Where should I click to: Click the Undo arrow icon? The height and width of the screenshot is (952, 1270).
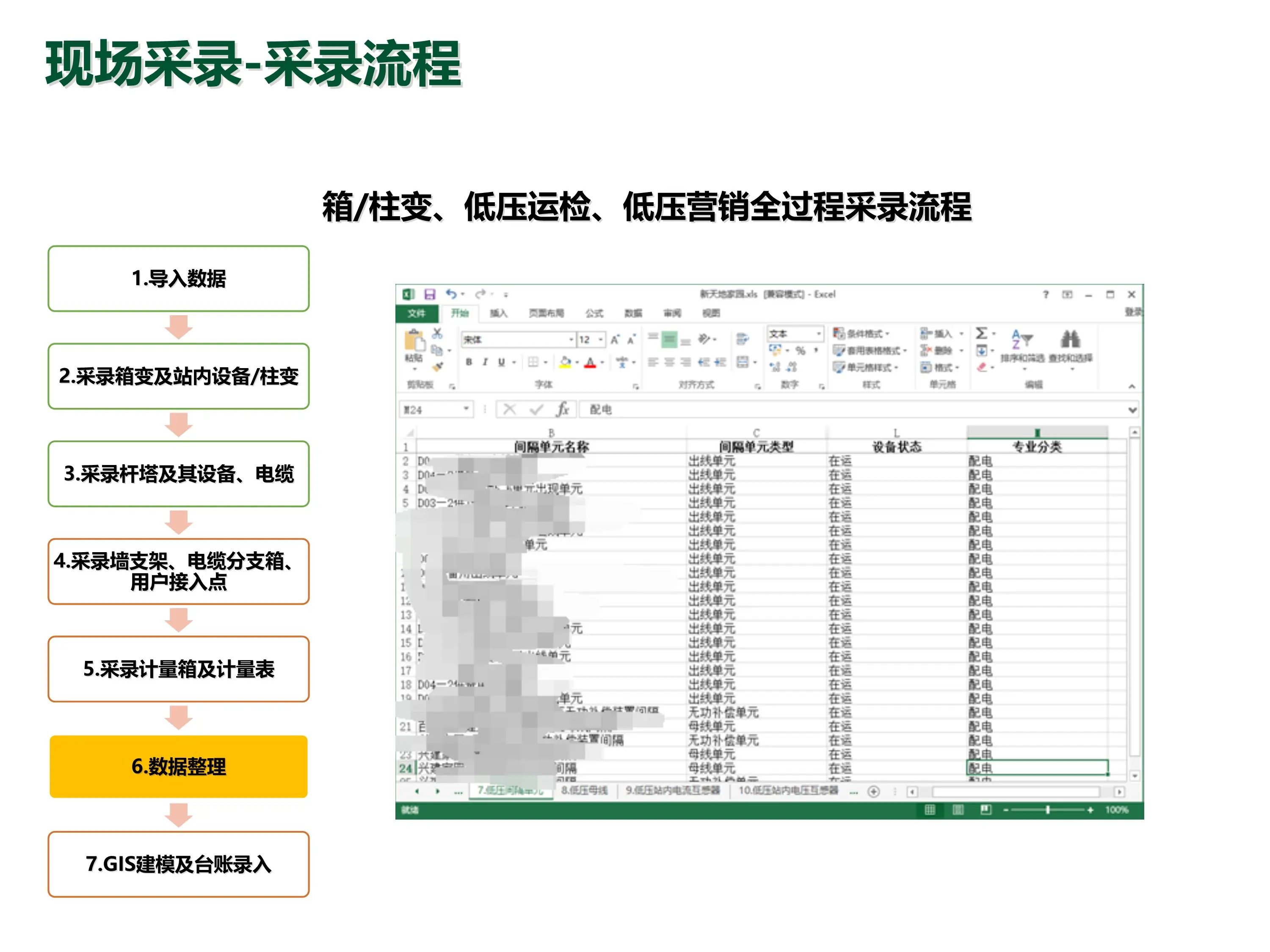(451, 294)
